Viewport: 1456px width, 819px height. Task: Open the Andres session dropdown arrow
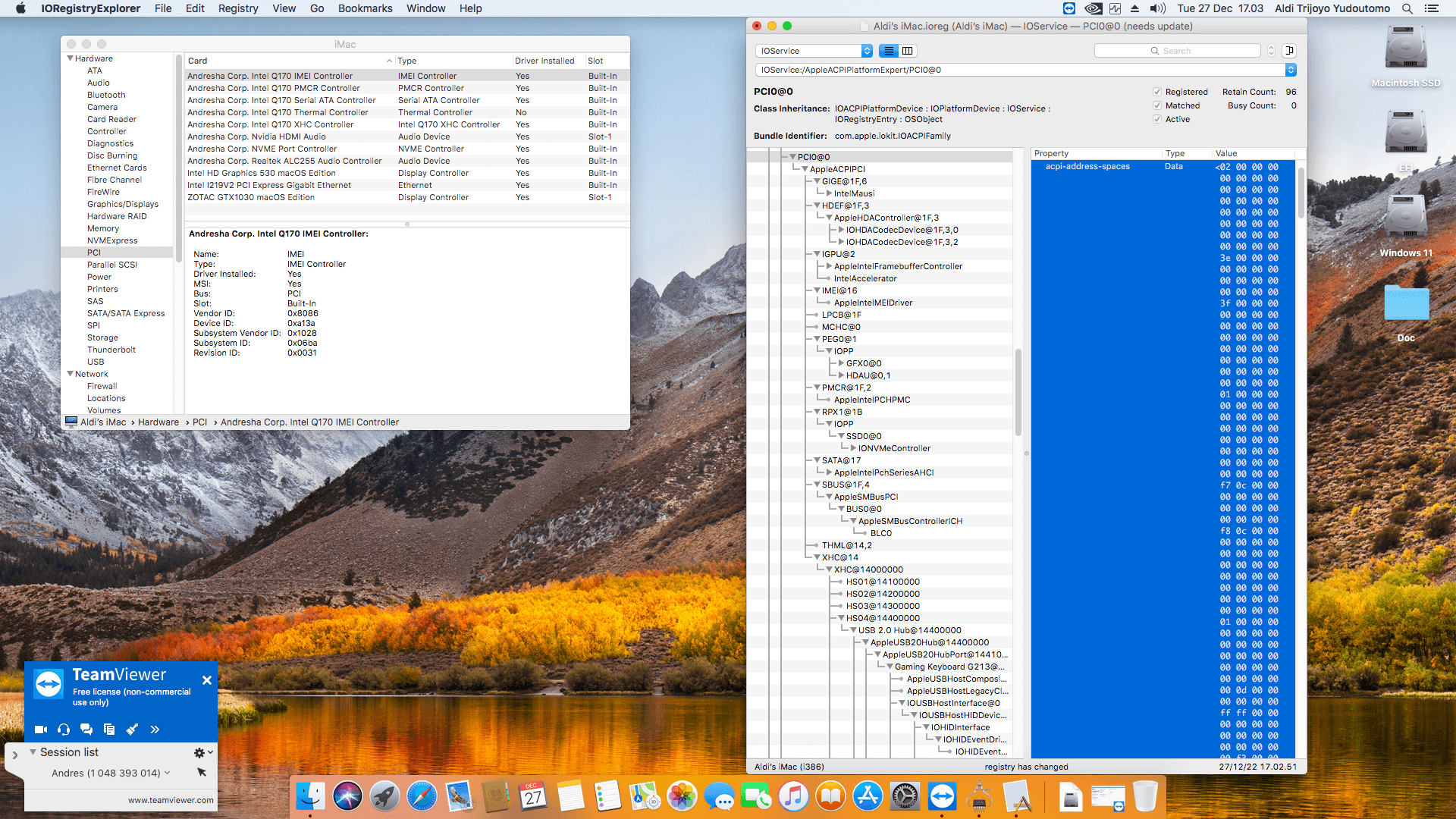[x=167, y=773]
